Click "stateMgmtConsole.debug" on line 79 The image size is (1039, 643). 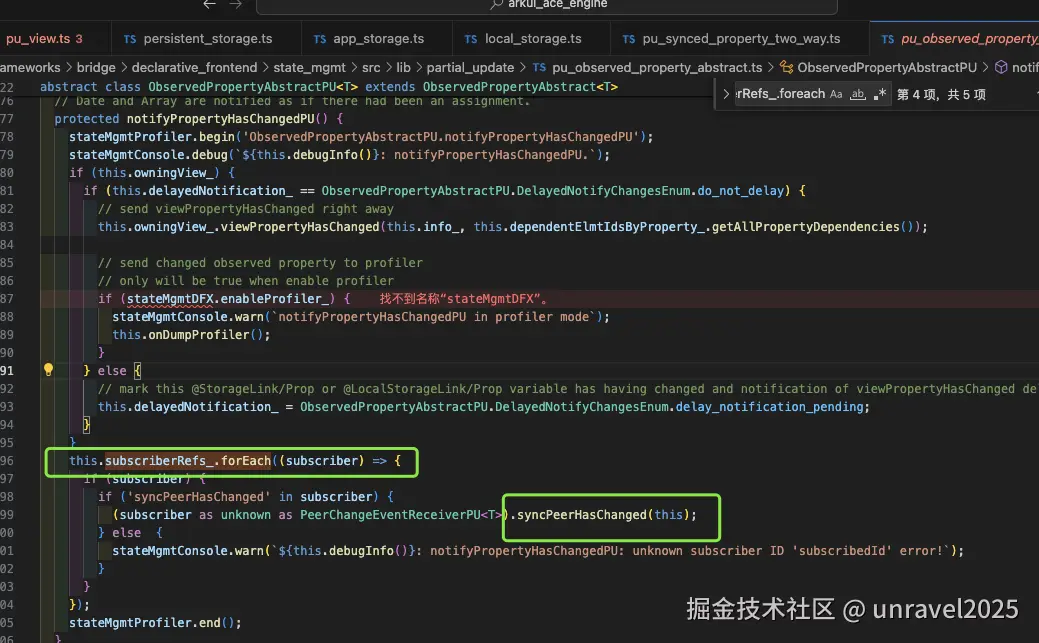(148, 154)
